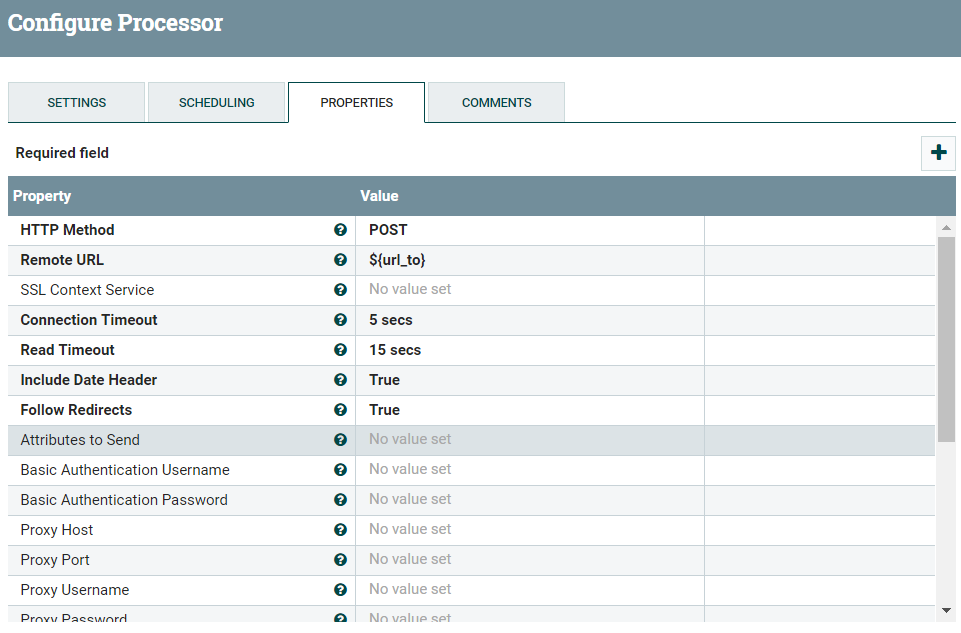Click help icon for Proxy Host
This screenshot has width=961, height=633.
click(x=340, y=530)
